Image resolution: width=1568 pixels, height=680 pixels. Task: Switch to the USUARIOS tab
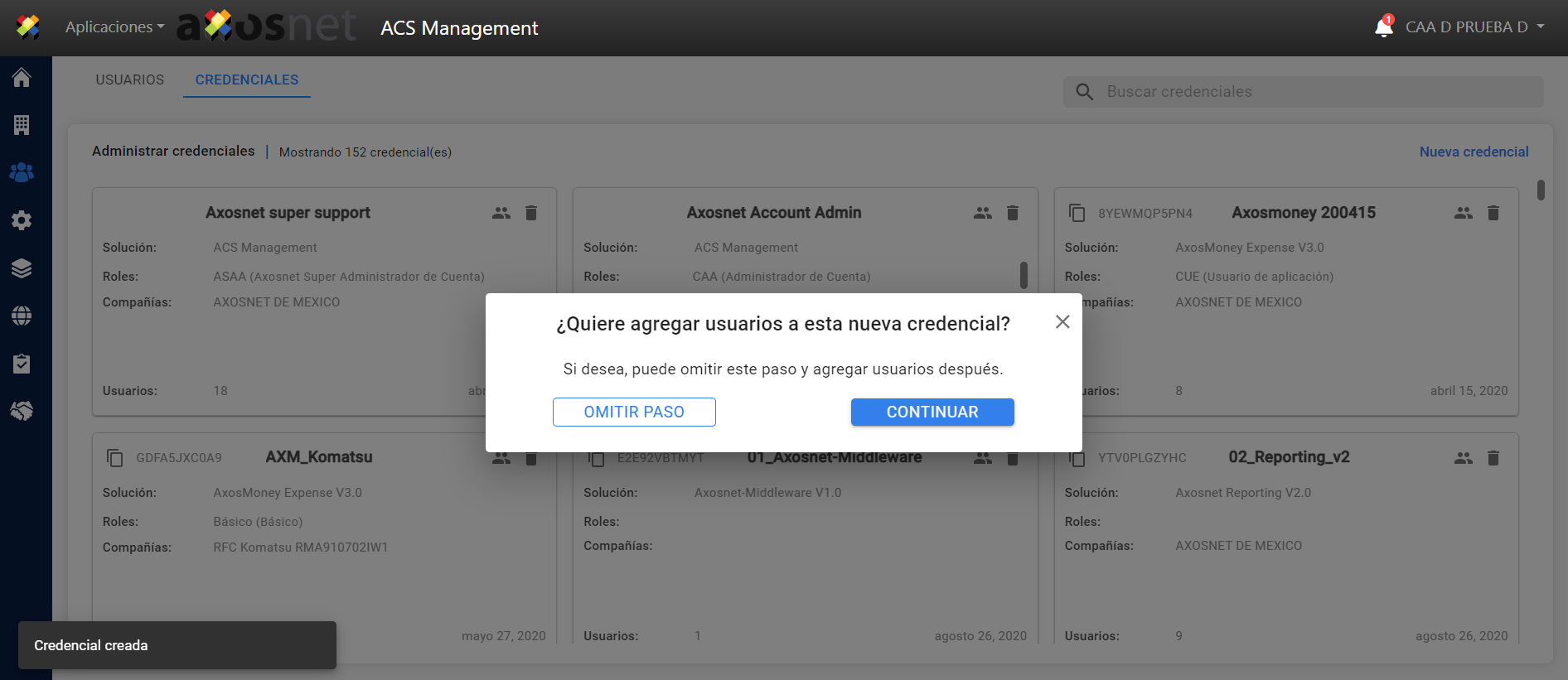(x=130, y=80)
